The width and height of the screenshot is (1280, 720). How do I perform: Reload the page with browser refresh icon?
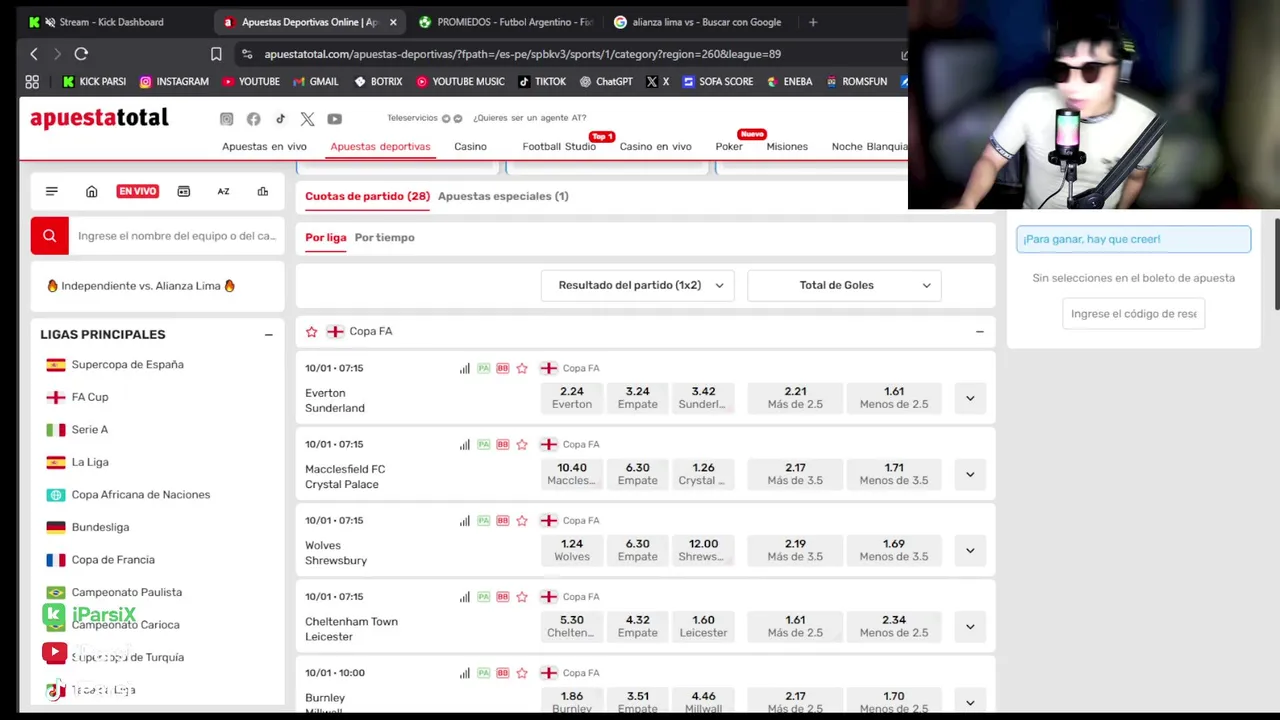click(81, 54)
